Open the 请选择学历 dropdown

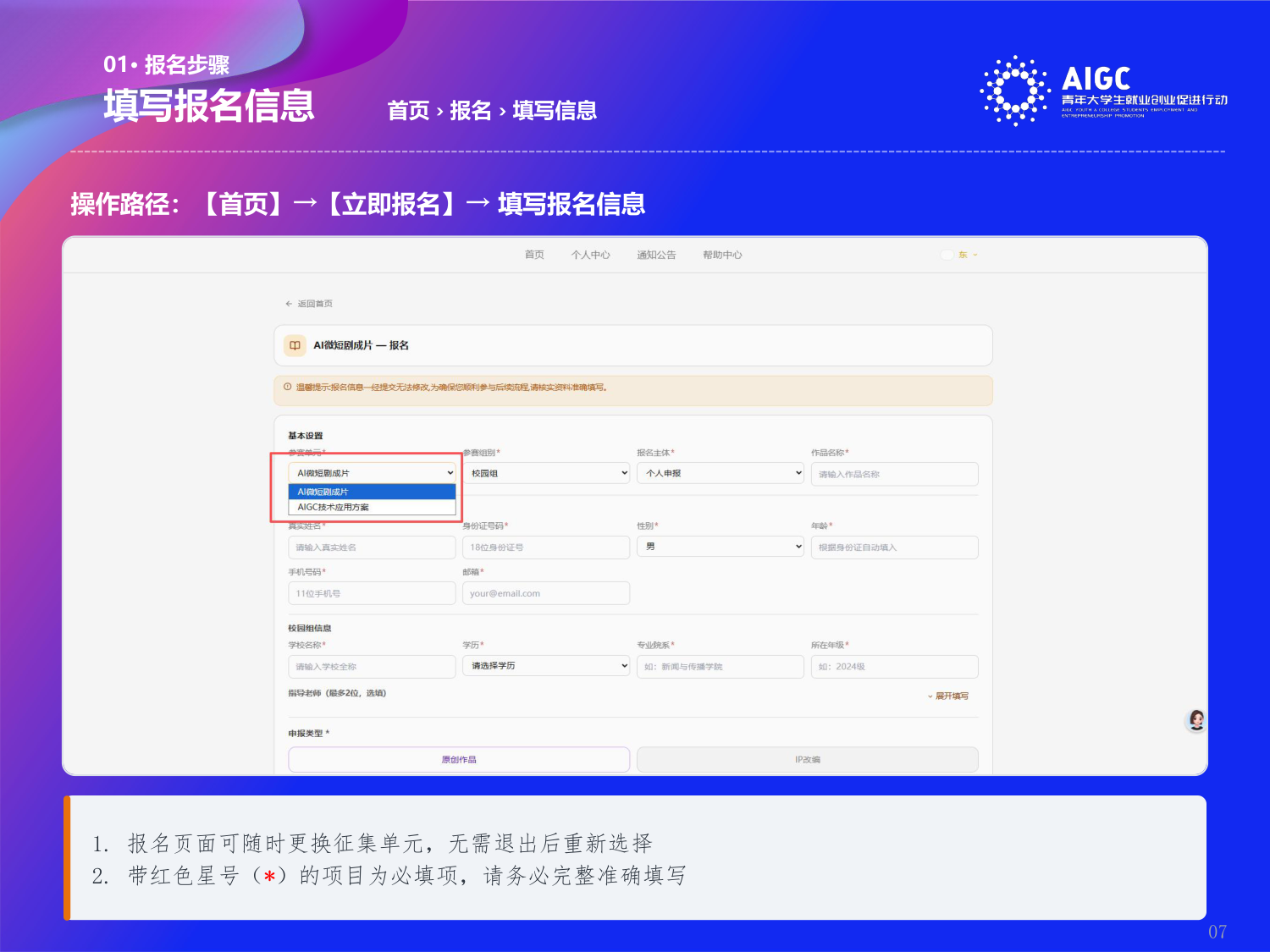[x=546, y=666]
